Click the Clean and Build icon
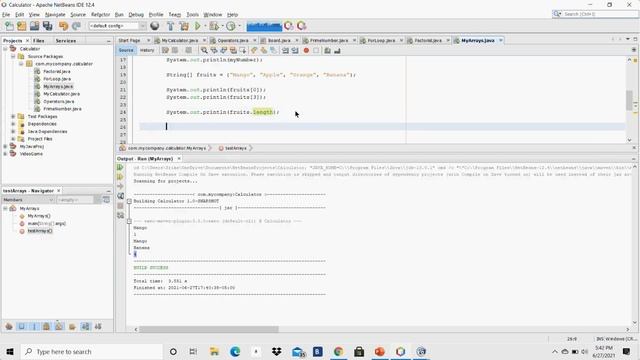The image size is (640, 360). [184, 26]
